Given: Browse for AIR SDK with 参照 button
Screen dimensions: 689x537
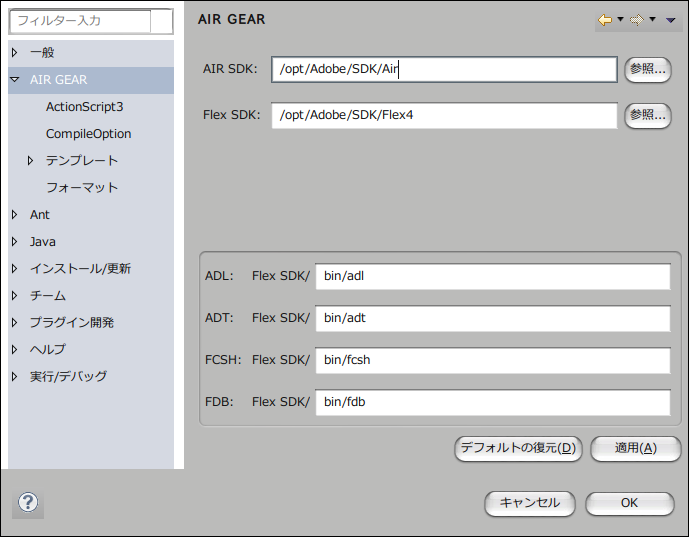Looking at the screenshot, I should pyautogui.click(x=648, y=69).
